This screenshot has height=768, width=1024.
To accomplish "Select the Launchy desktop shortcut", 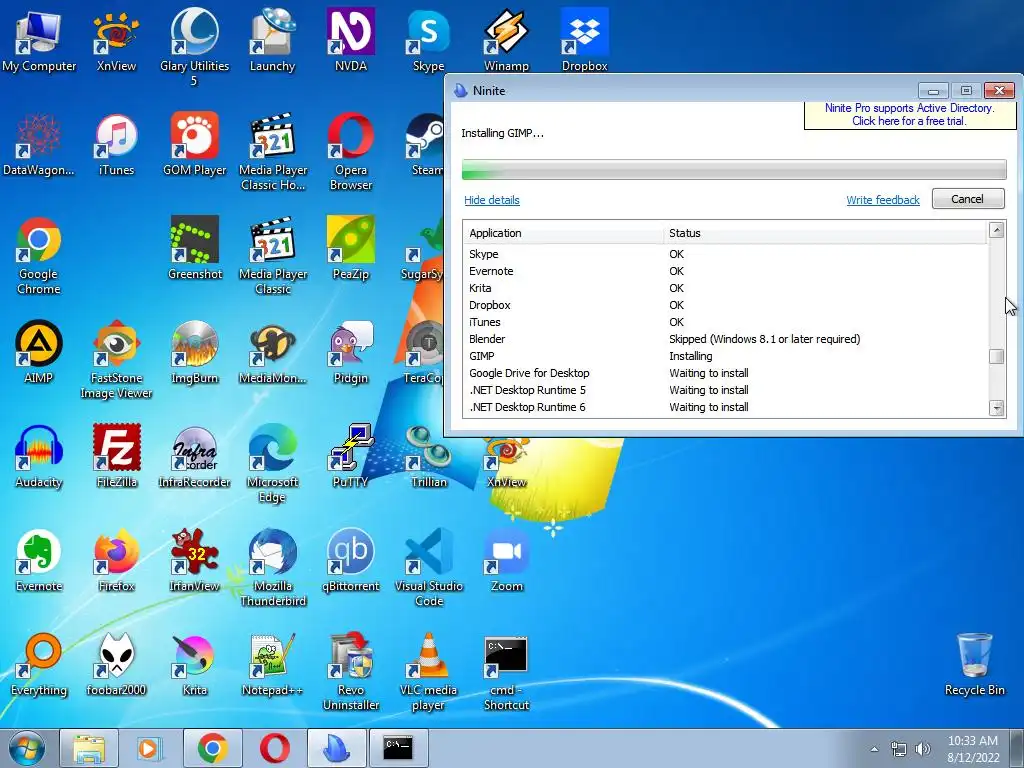I will tap(272, 39).
